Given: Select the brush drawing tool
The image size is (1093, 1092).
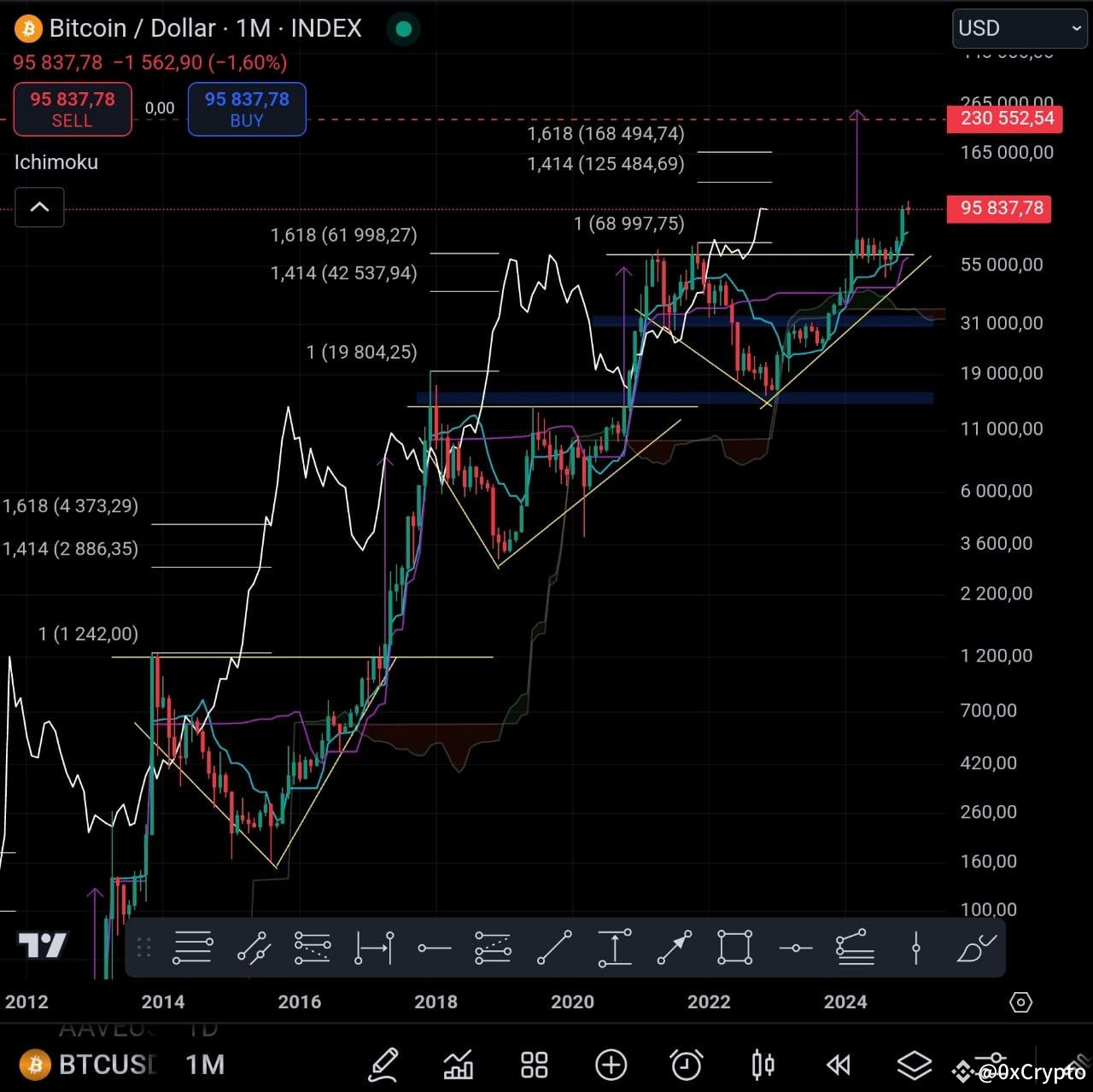Looking at the screenshot, I should click(977, 948).
